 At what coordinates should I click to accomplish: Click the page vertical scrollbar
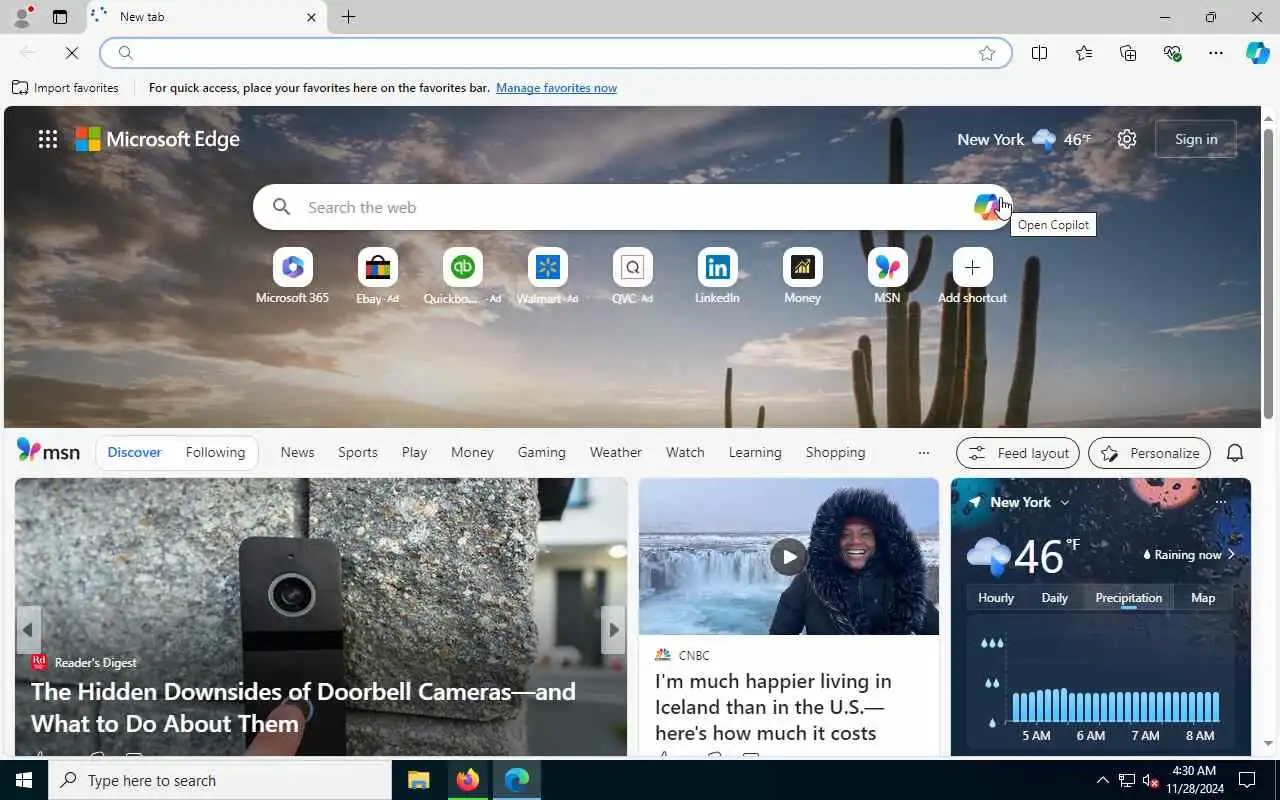coord(1268,275)
